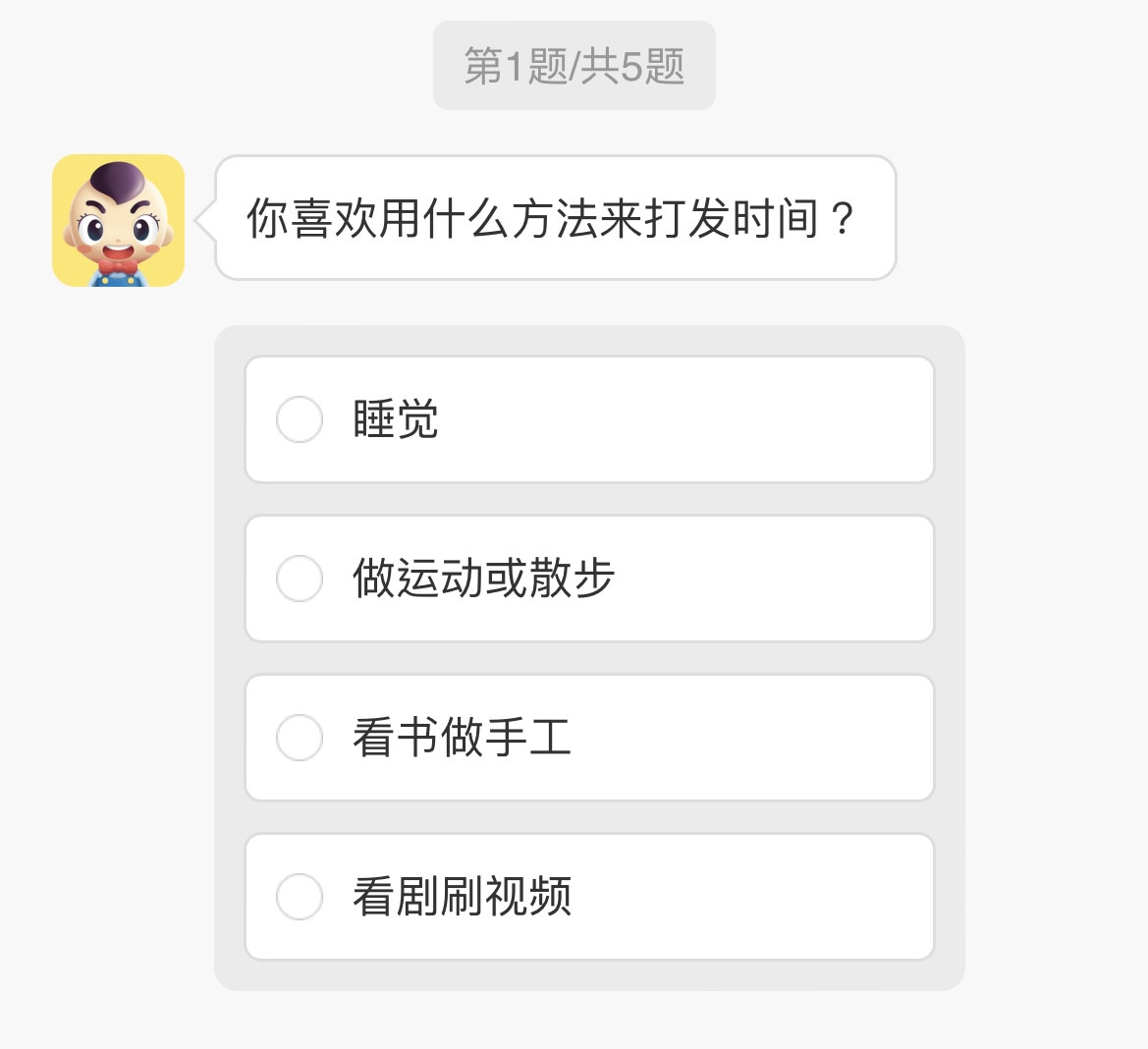Click the 睡觉 option text

tap(395, 420)
